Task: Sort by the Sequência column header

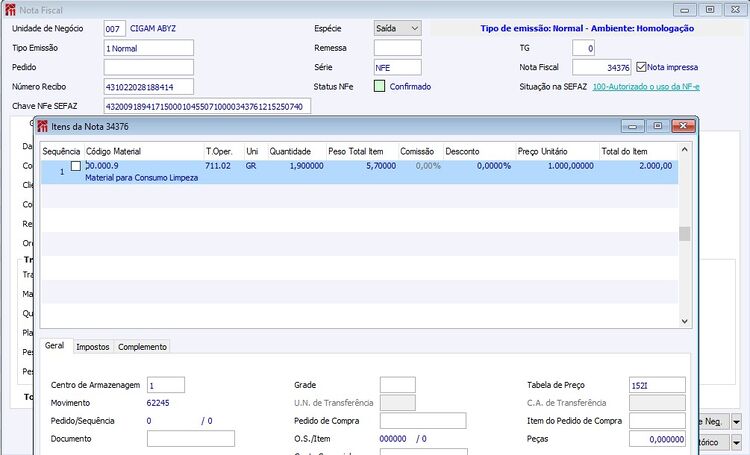Action: [x=61, y=151]
